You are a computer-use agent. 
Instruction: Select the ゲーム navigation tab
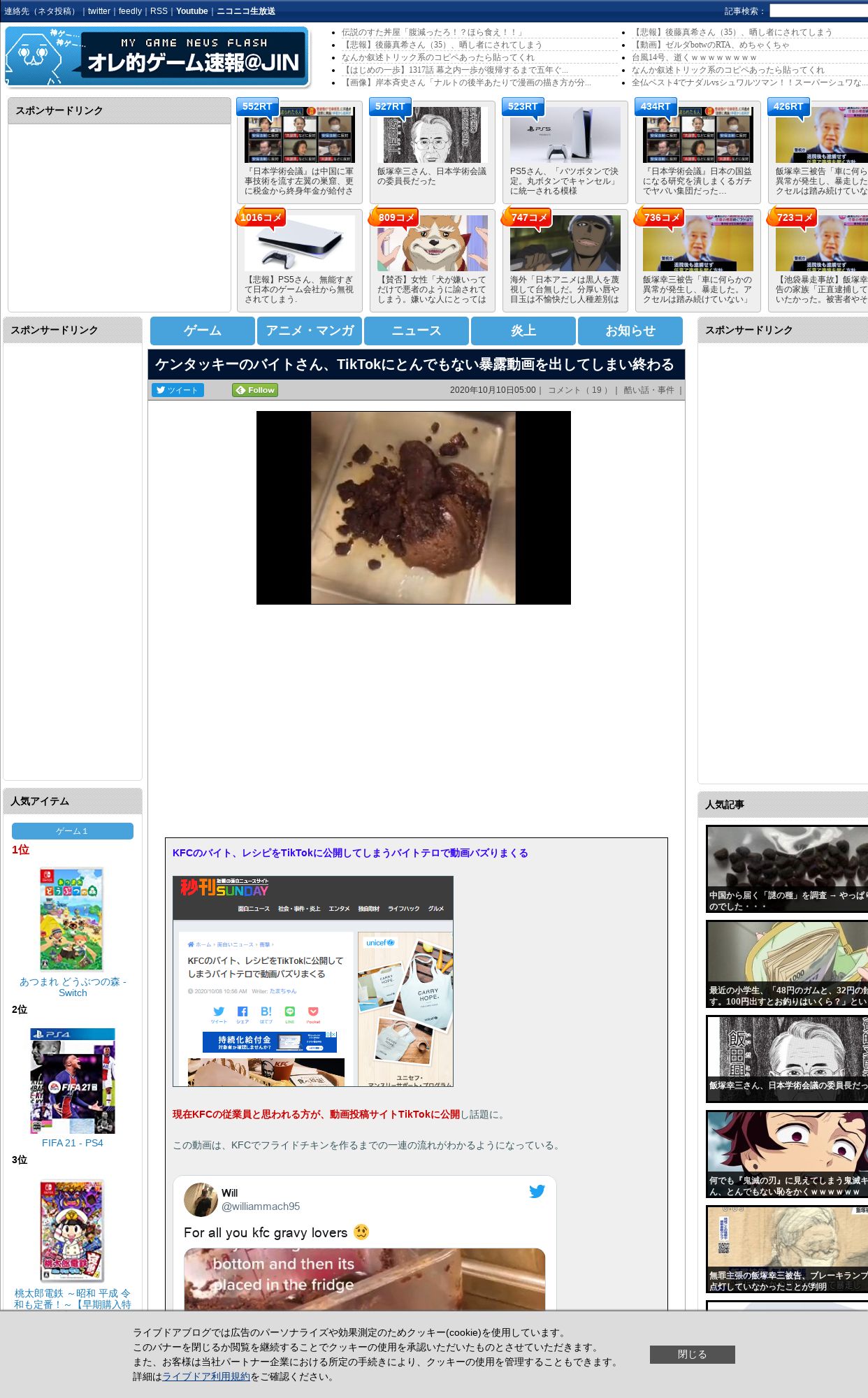[x=203, y=331]
